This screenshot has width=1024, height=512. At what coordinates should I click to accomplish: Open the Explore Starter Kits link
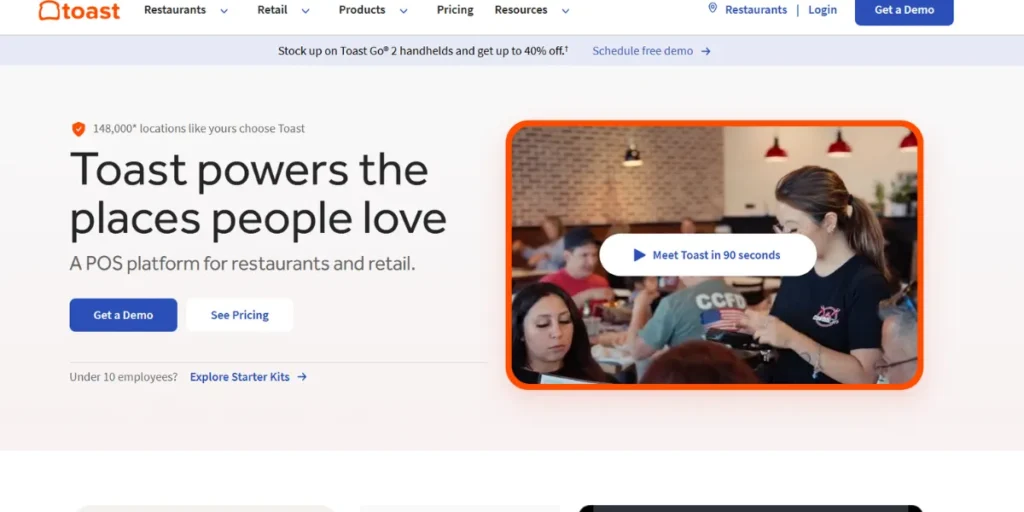click(x=240, y=377)
